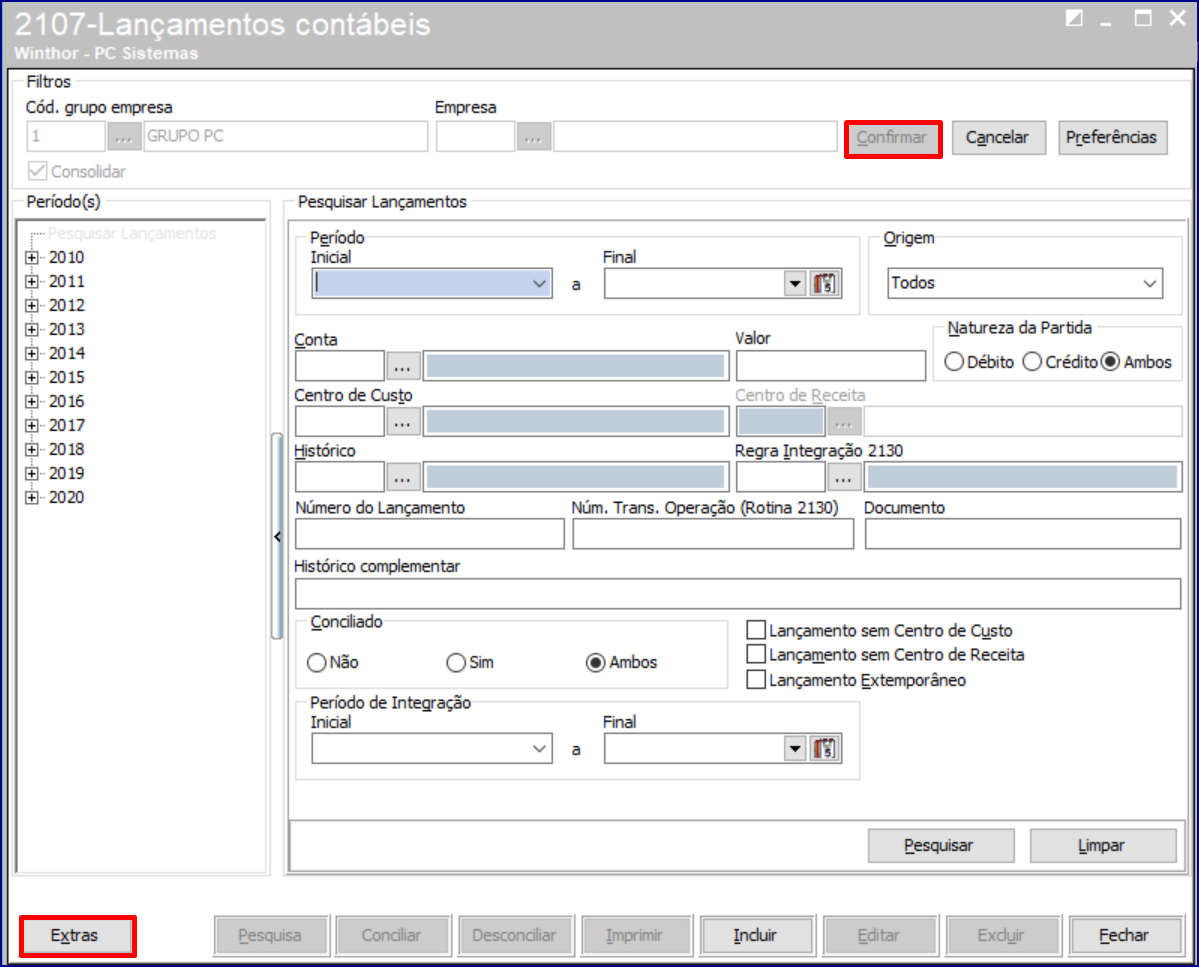Enable the Lançamento Extemporâneo checkbox
The image size is (1199, 967).
point(756,680)
